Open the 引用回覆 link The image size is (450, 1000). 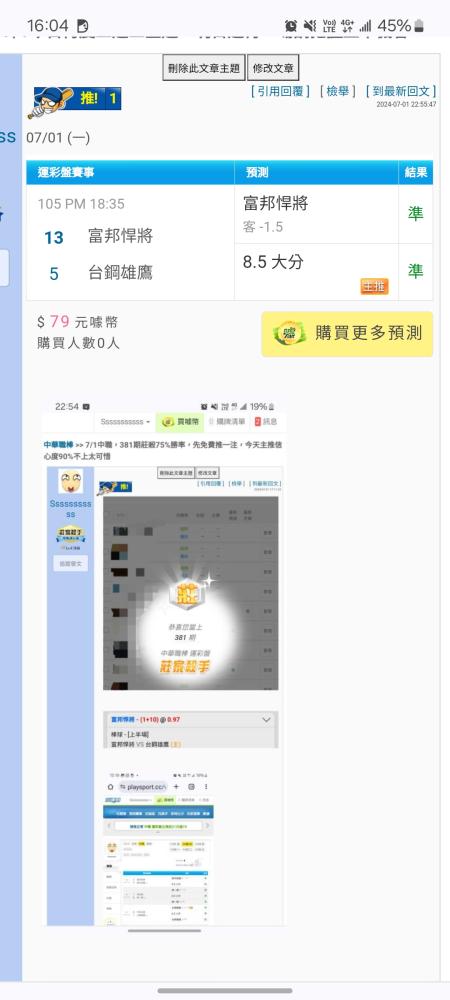[280, 91]
